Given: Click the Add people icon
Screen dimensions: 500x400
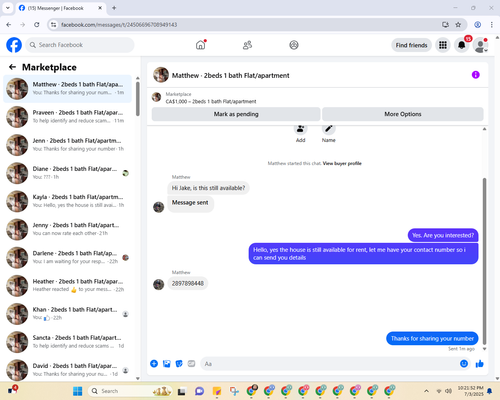Looking at the screenshot, I should (x=300, y=129).
